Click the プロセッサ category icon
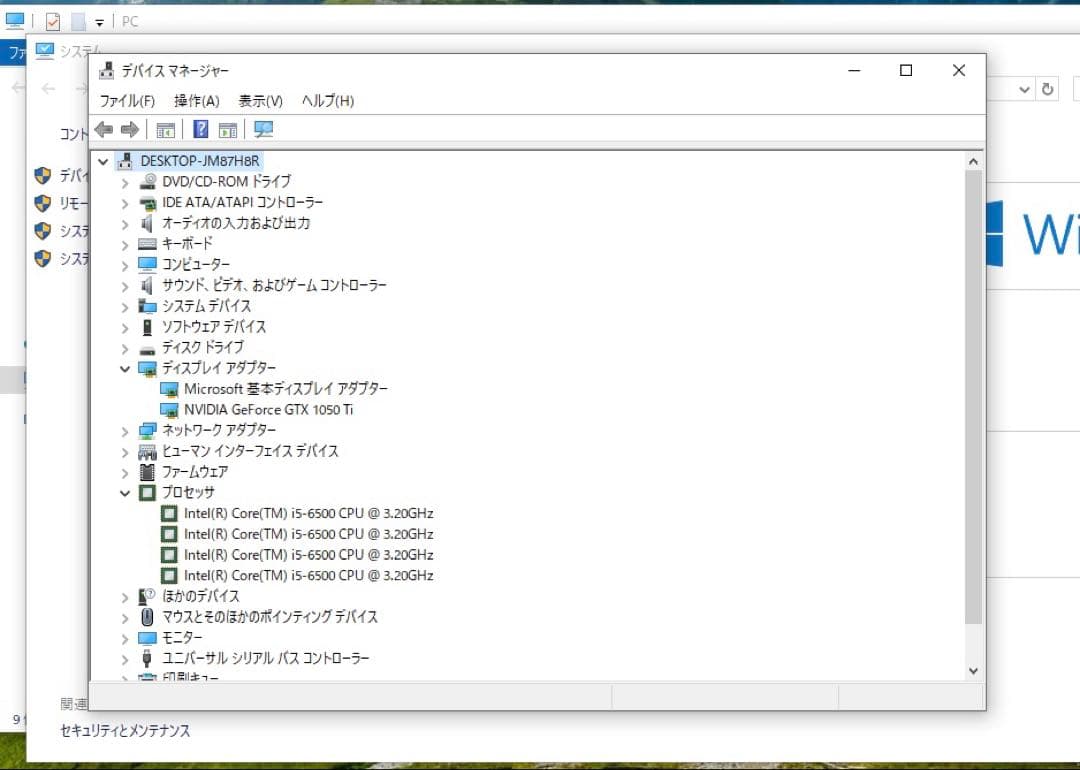 tap(147, 492)
